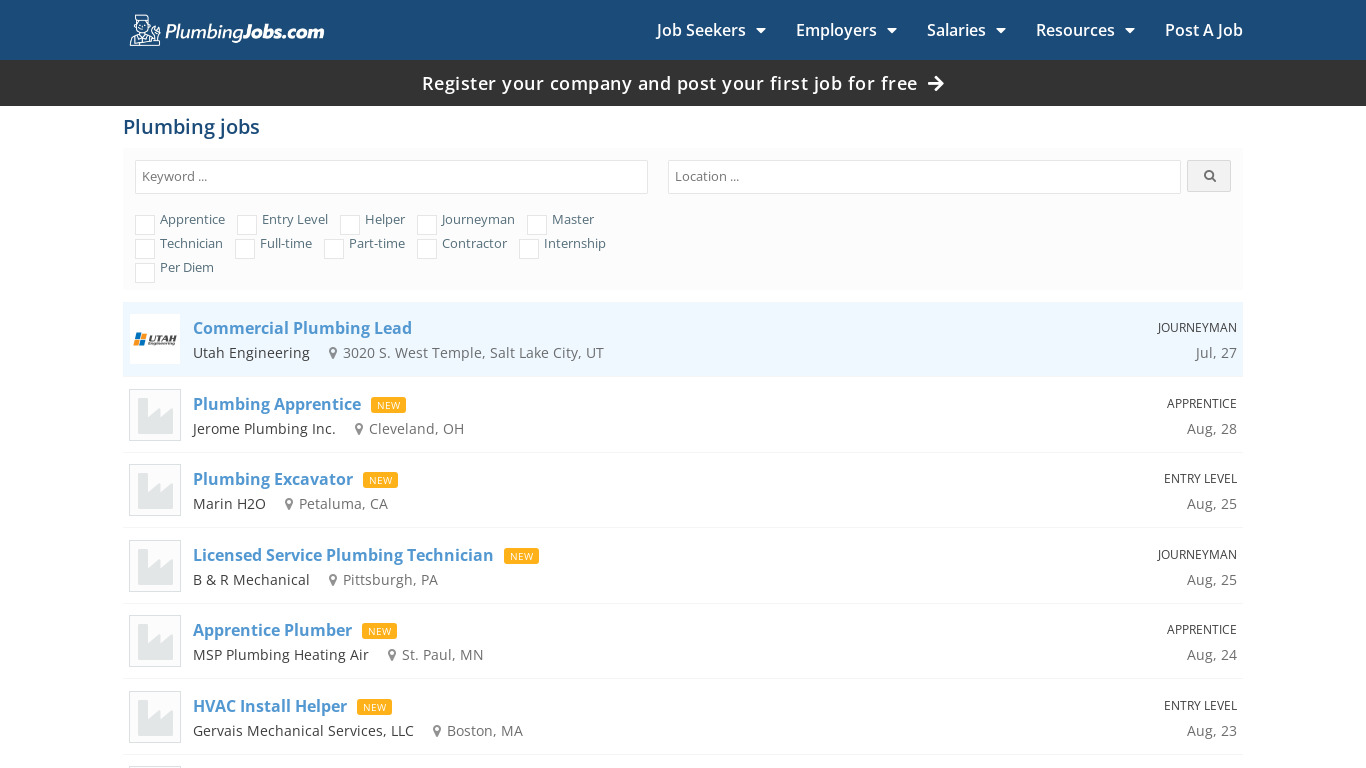Click Post A Job in the navigation
Screen dimensions: 1366x768
click(x=1203, y=30)
